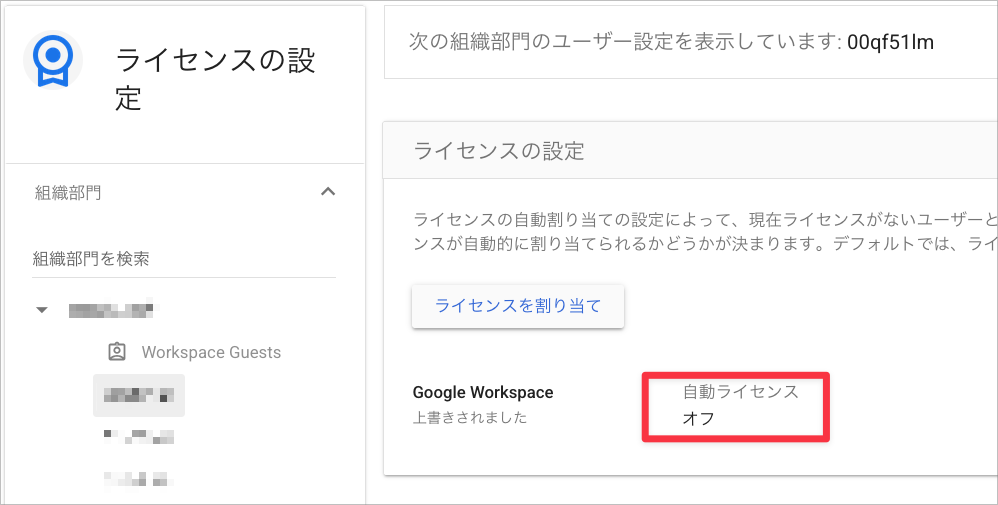Viewport: 998px width, 505px height.
Task: Click the Google Workspace product label
Action: [x=483, y=392]
